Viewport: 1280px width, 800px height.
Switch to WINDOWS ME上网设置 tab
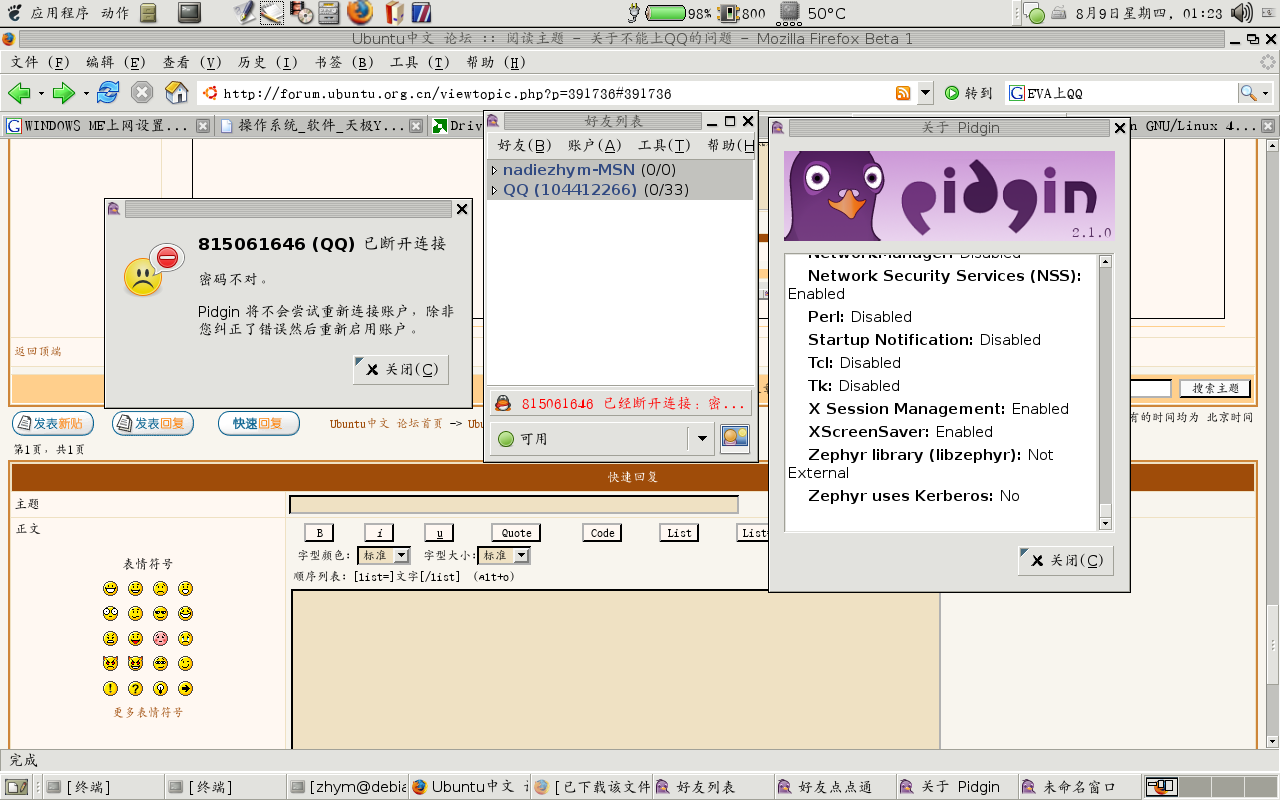[106, 126]
